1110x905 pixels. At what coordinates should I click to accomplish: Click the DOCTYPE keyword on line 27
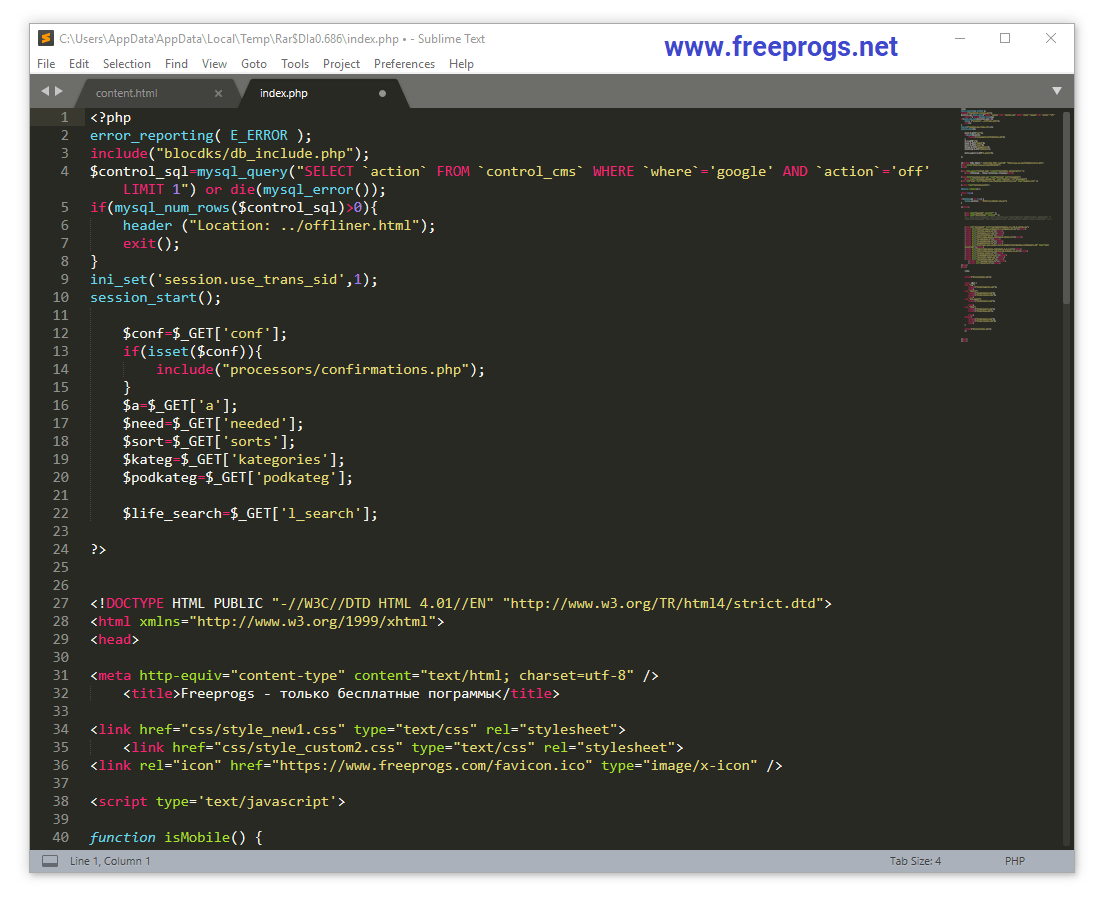pos(135,603)
